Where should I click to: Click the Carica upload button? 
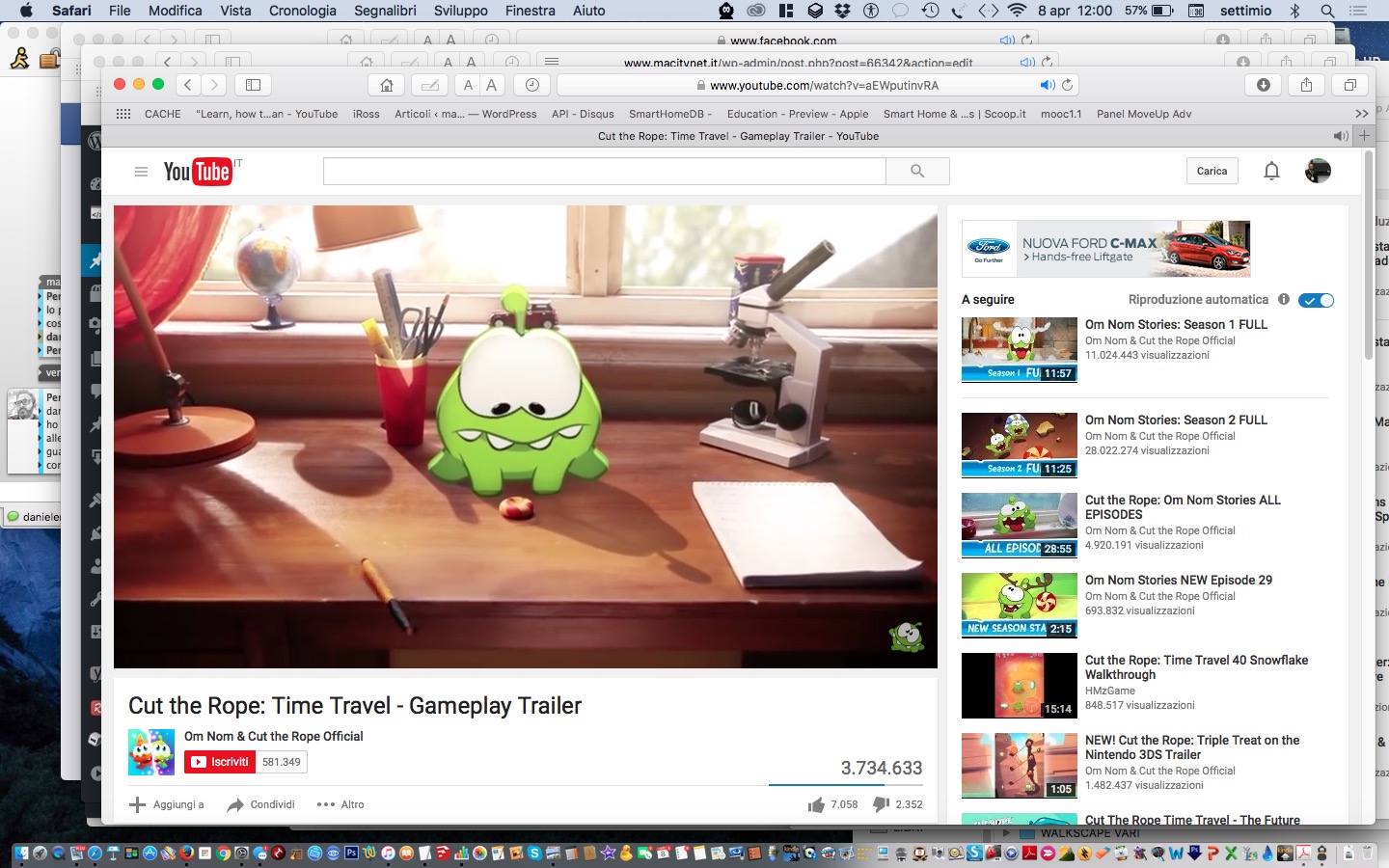tap(1212, 172)
